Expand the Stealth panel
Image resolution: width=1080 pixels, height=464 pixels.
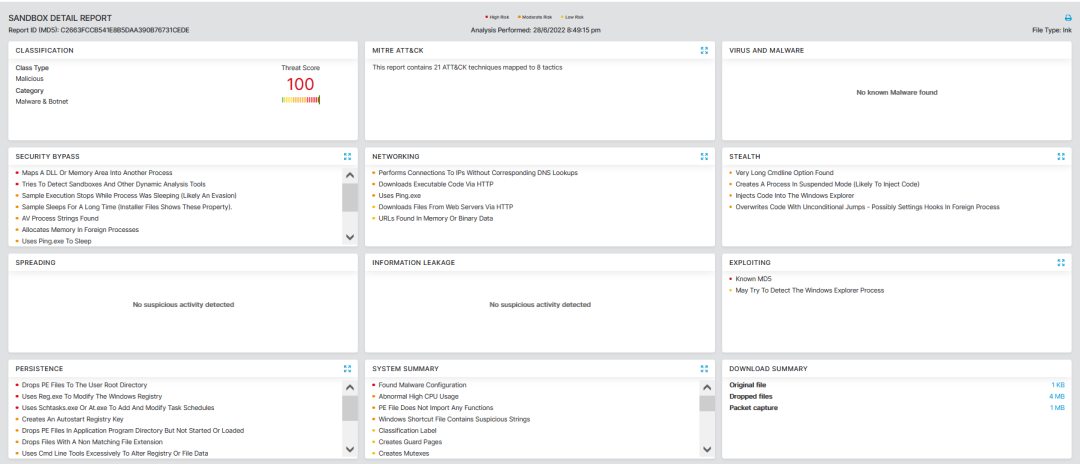pyautogui.click(x=1061, y=156)
